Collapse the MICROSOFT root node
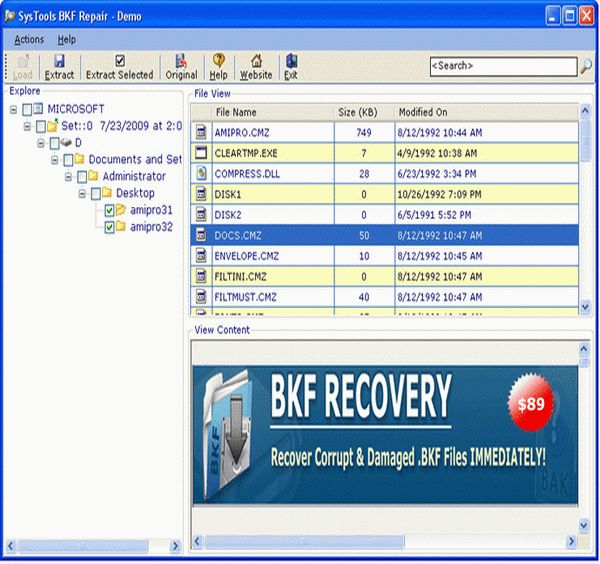The height and width of the screenshot is (564, 600). click(13, 110)
